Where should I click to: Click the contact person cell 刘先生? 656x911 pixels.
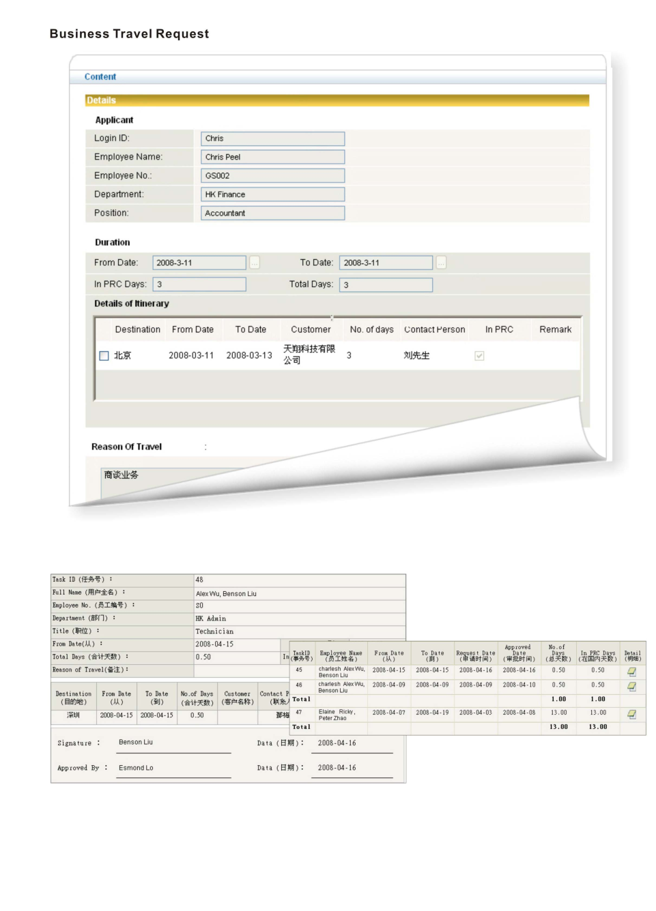coord(417,356)
